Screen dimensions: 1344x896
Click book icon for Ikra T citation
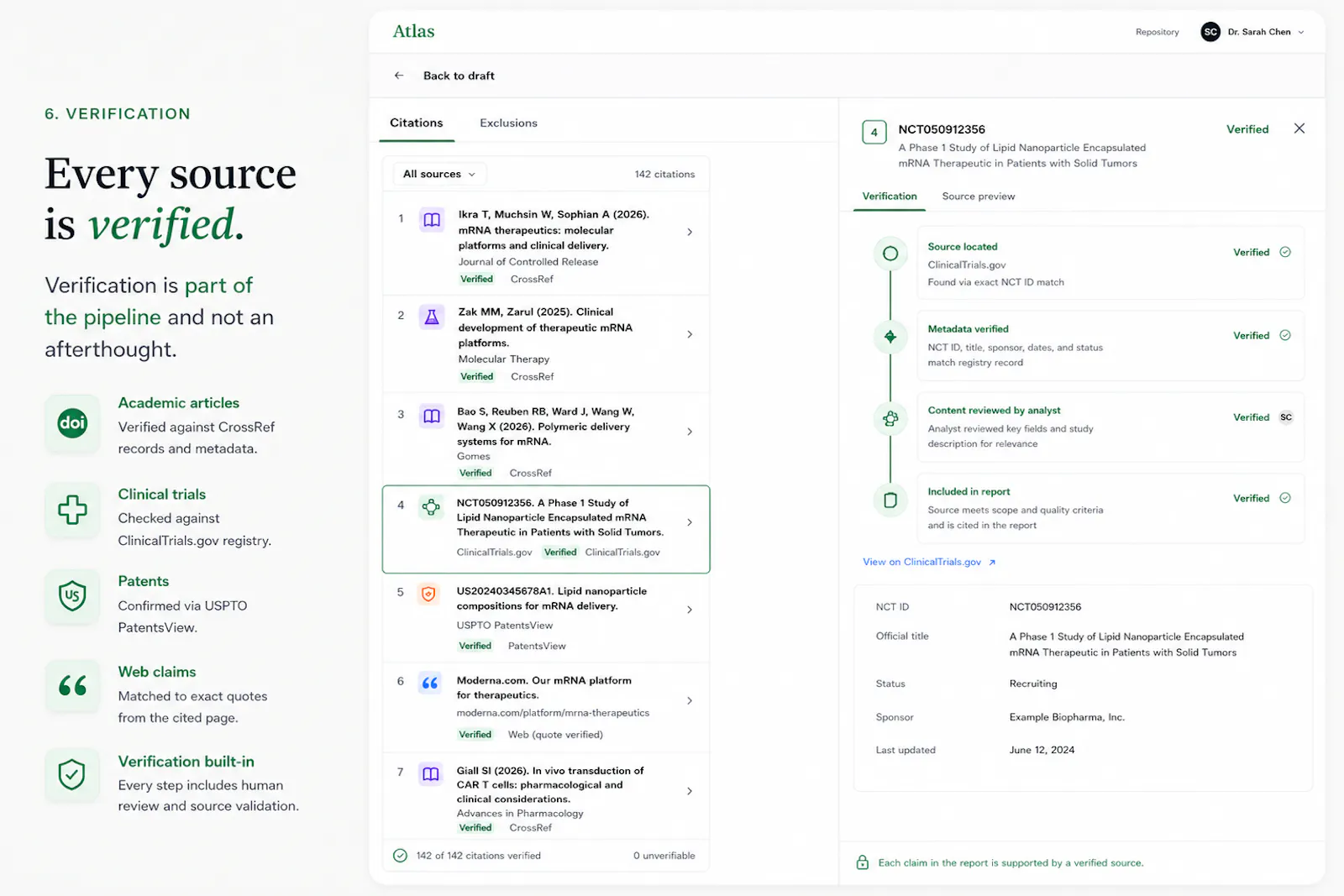pyautogui.click(x=432, y=220)
